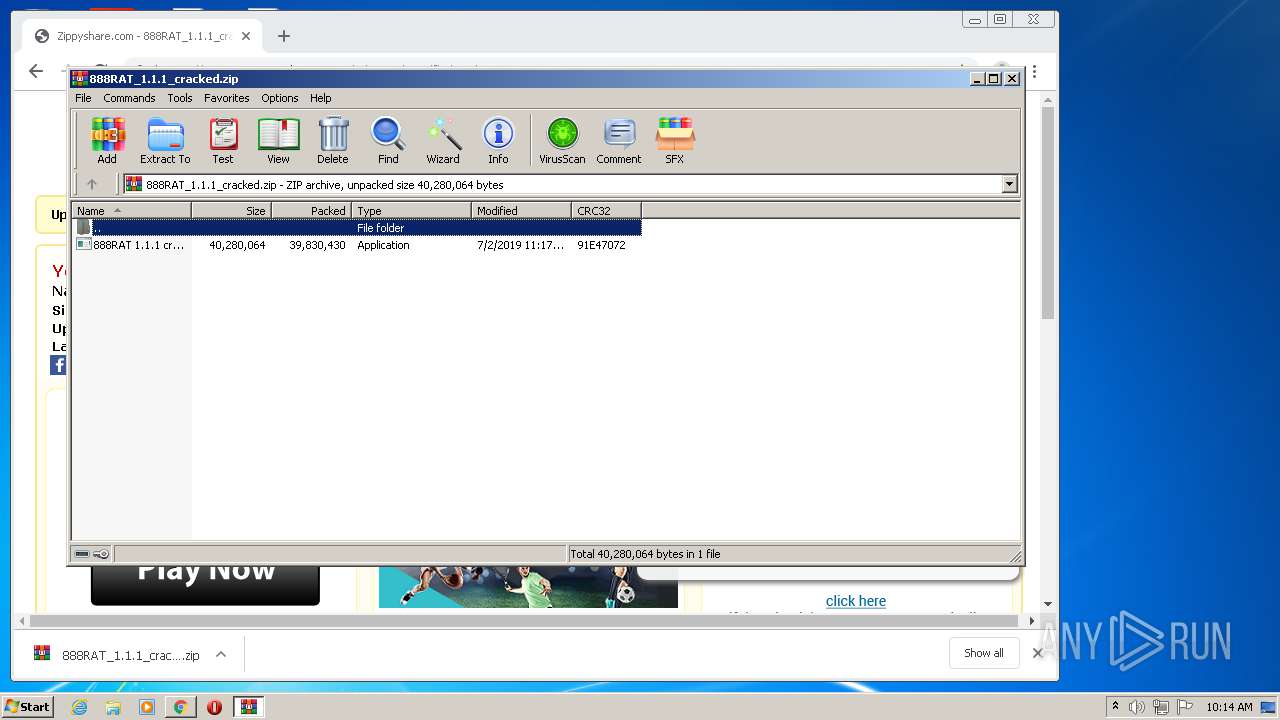Click the 'Total 40,280,064 bytes' status text
Viewport: 1280px width, 720px height.
(x=645, y=554)
